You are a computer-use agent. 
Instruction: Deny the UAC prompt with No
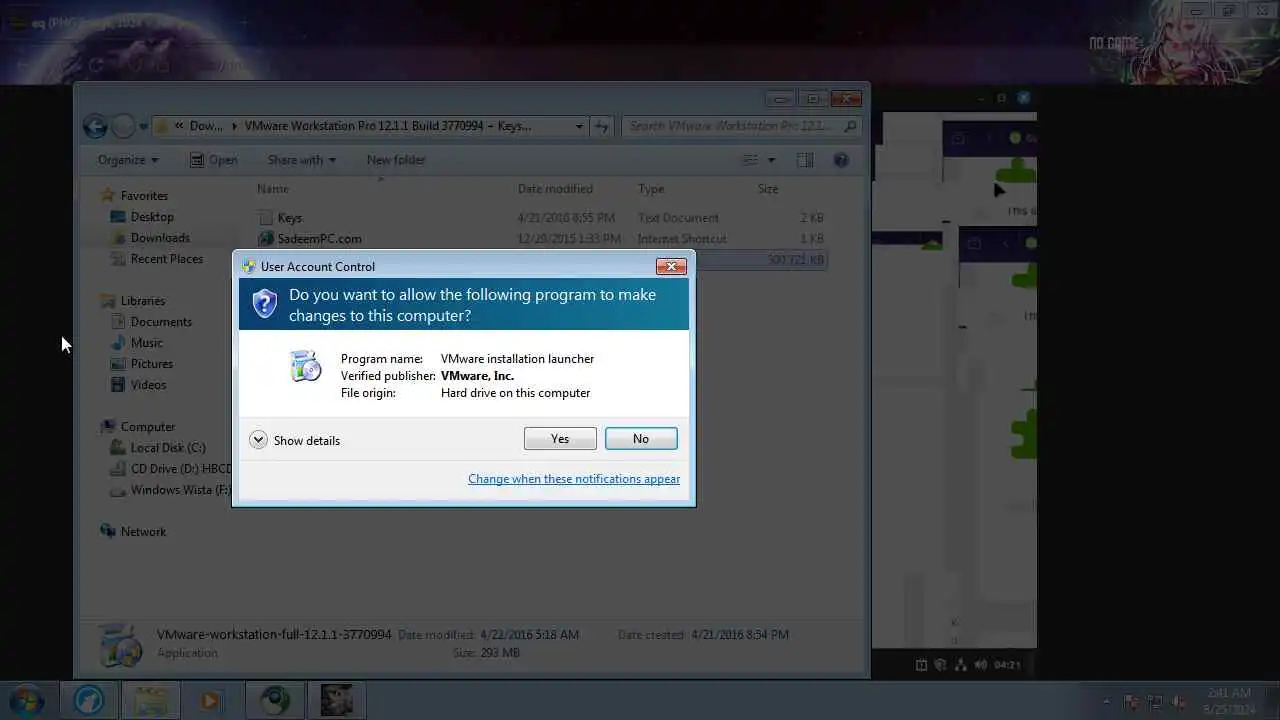pyautogui.click(x=641, y=439)
